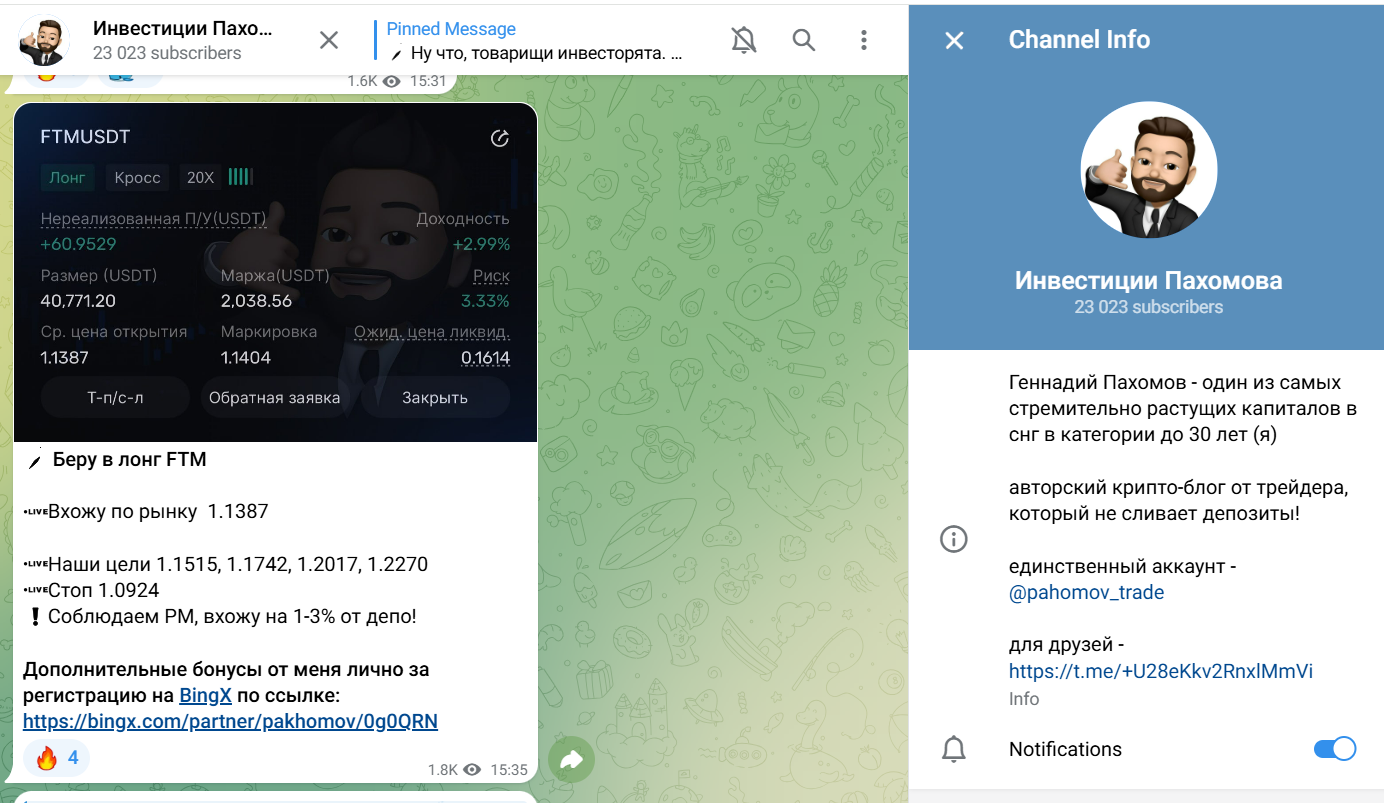Click the leverage bars indicator next to 20X

239,177
